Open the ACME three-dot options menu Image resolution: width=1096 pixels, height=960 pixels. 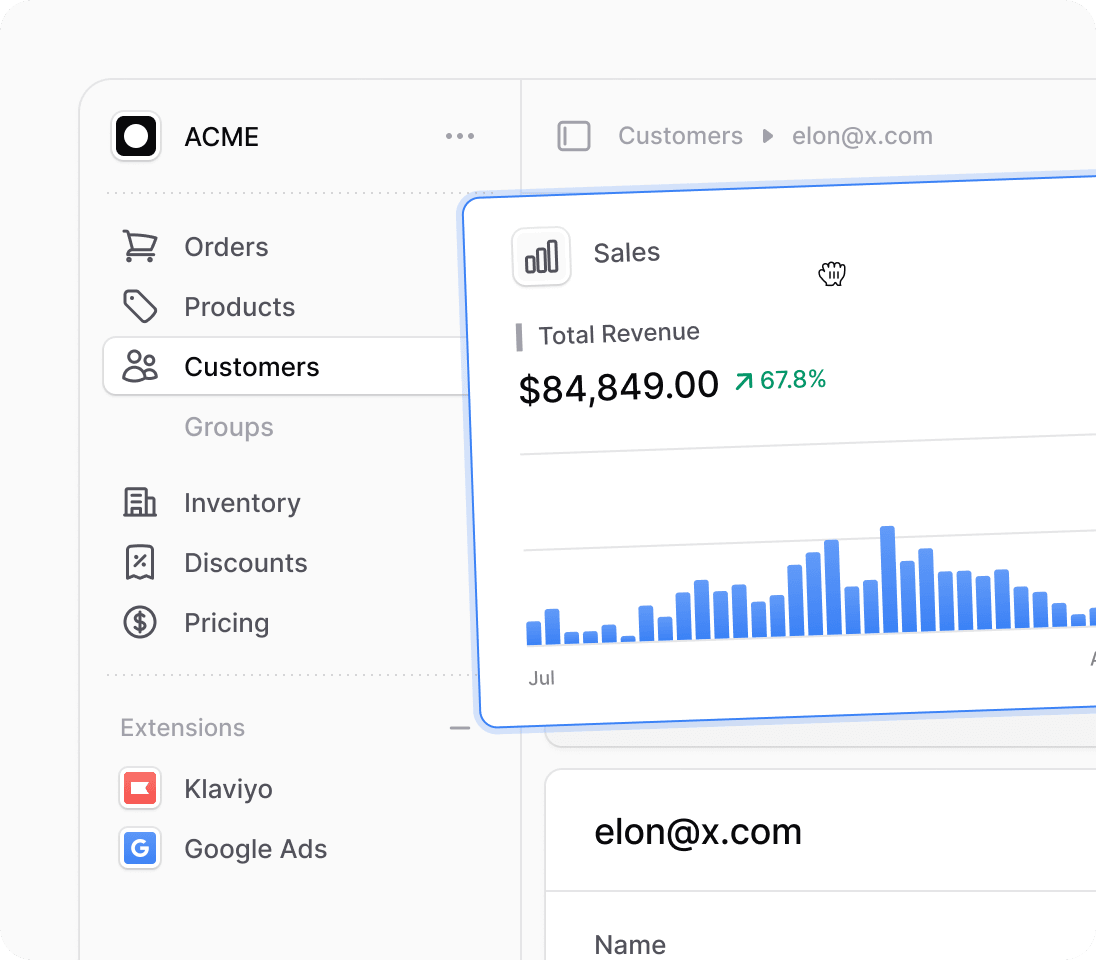click(460, 136)
